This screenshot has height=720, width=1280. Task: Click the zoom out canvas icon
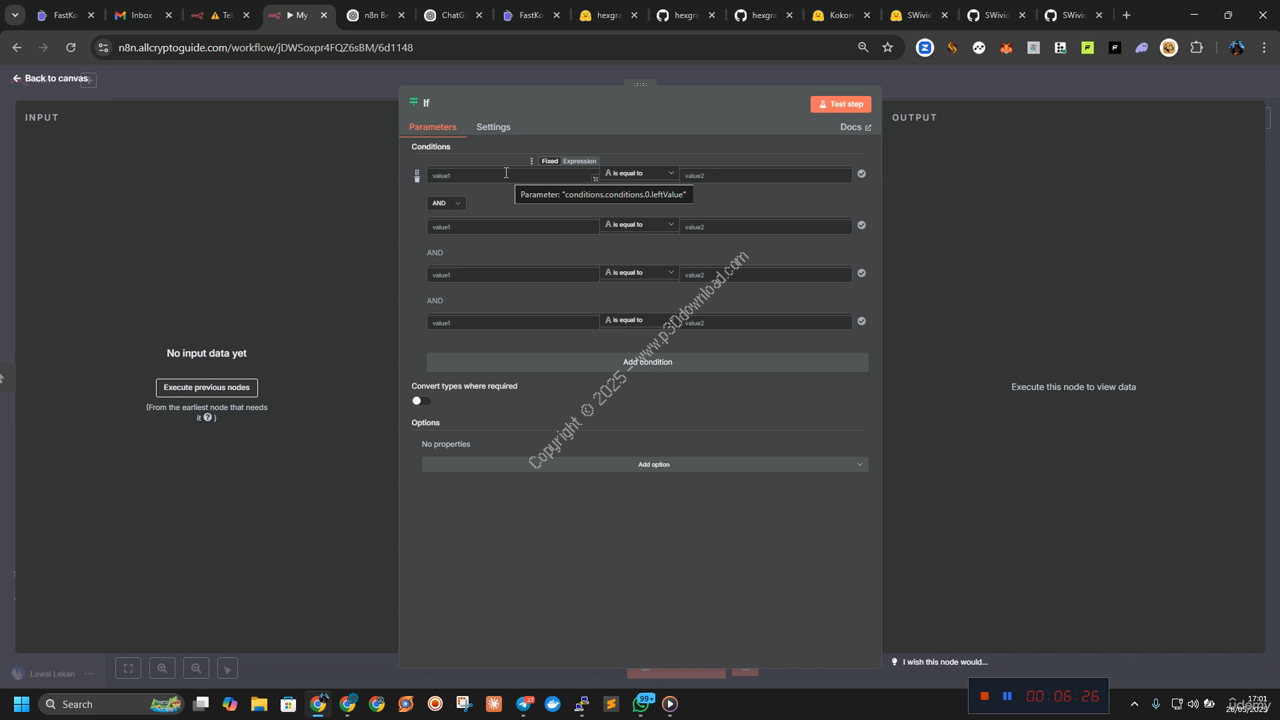tap(196, 668)
